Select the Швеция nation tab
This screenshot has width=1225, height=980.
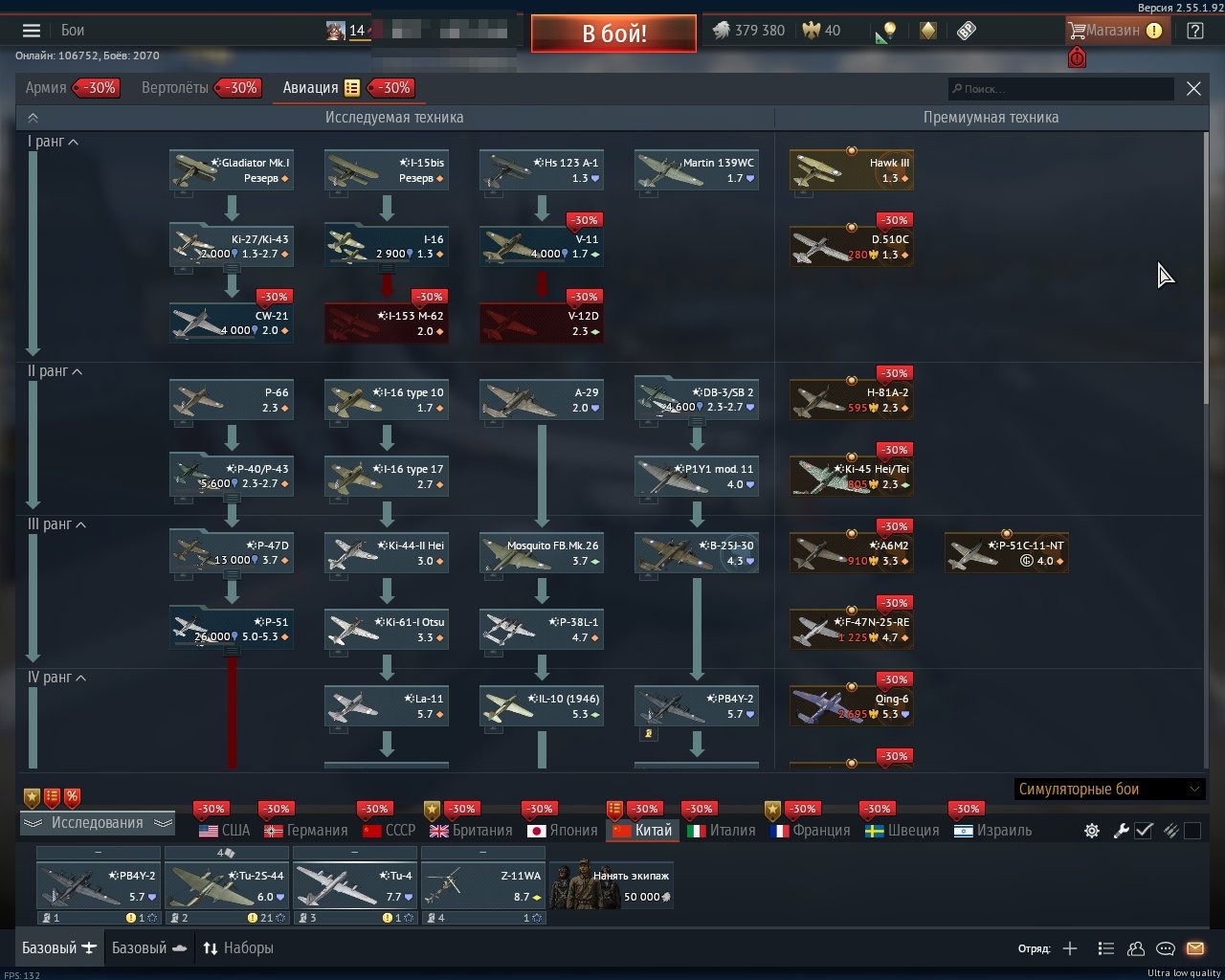pyautogui.click(x=902, y=831)
